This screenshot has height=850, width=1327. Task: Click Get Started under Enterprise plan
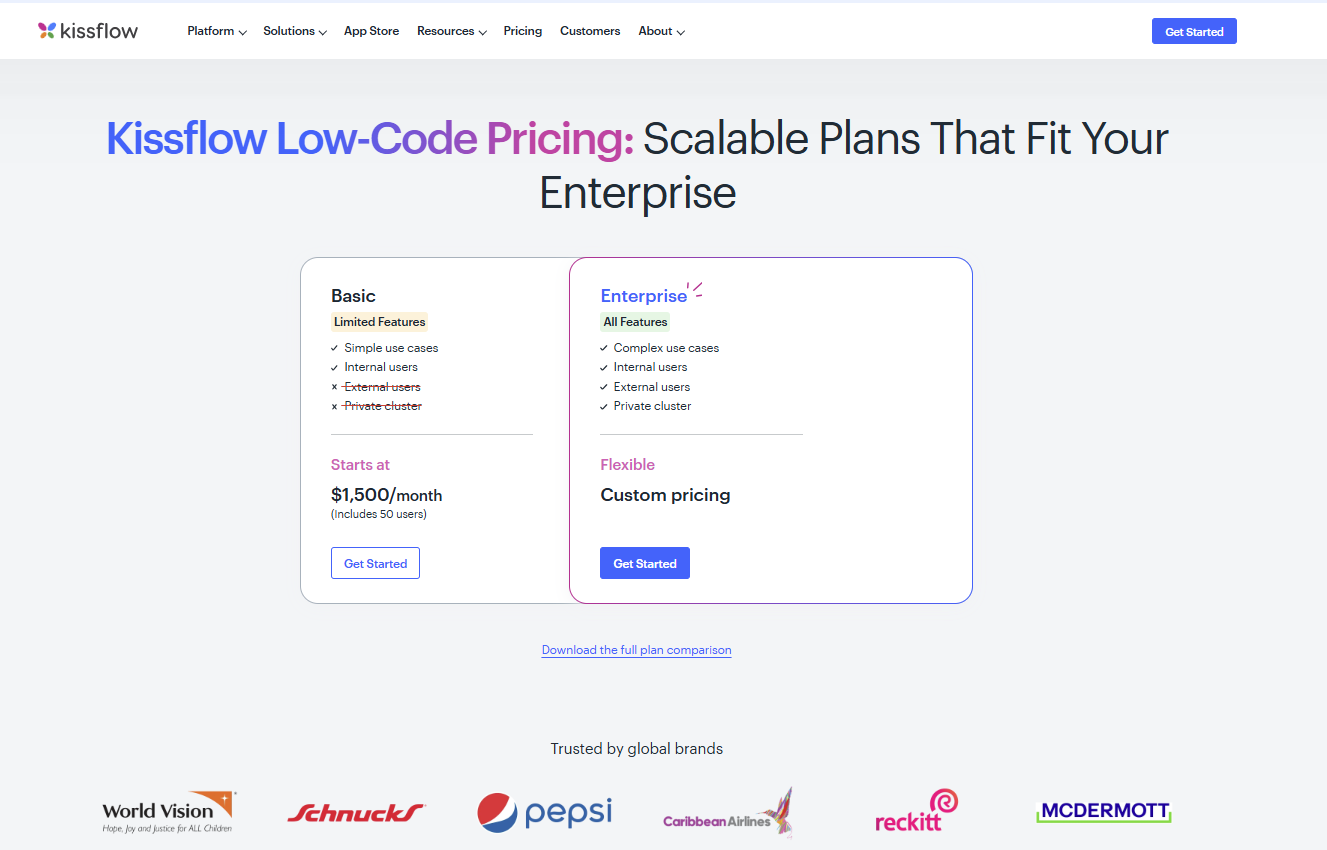(x=645, y=563)
